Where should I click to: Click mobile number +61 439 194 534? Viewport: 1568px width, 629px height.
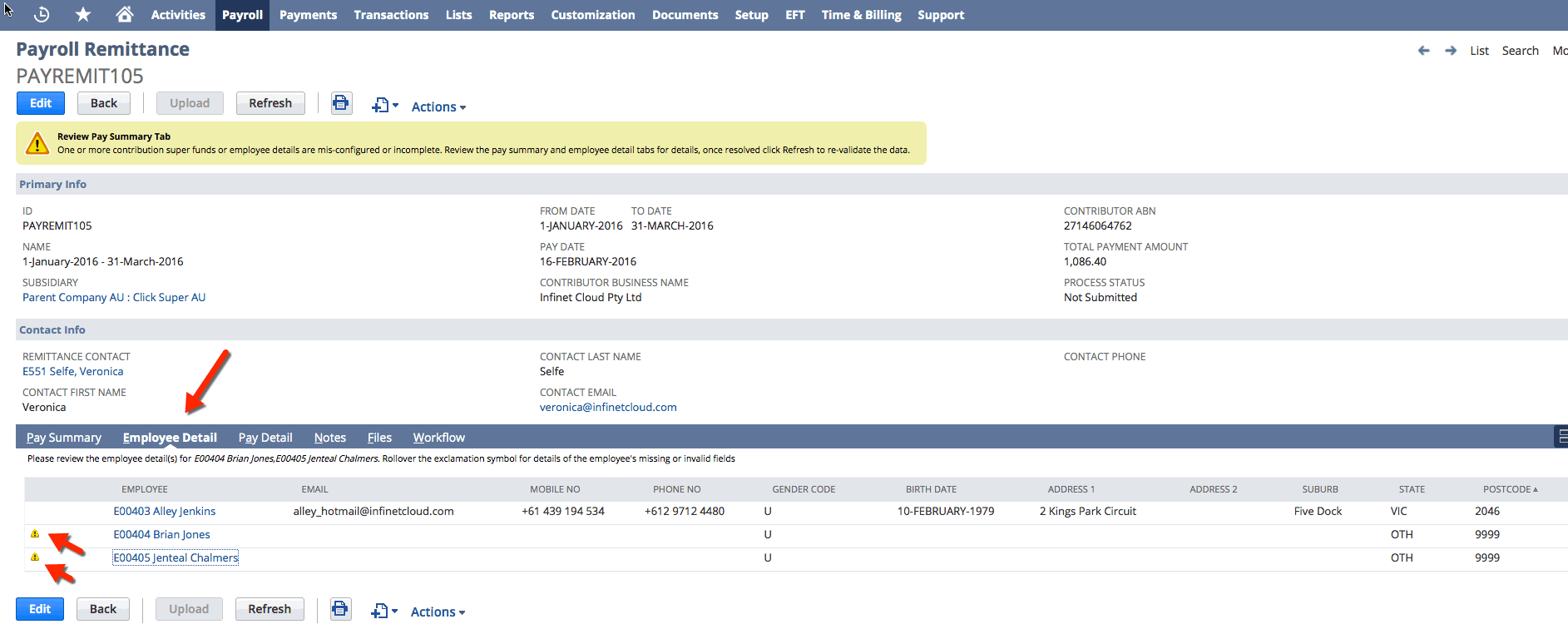563,511
